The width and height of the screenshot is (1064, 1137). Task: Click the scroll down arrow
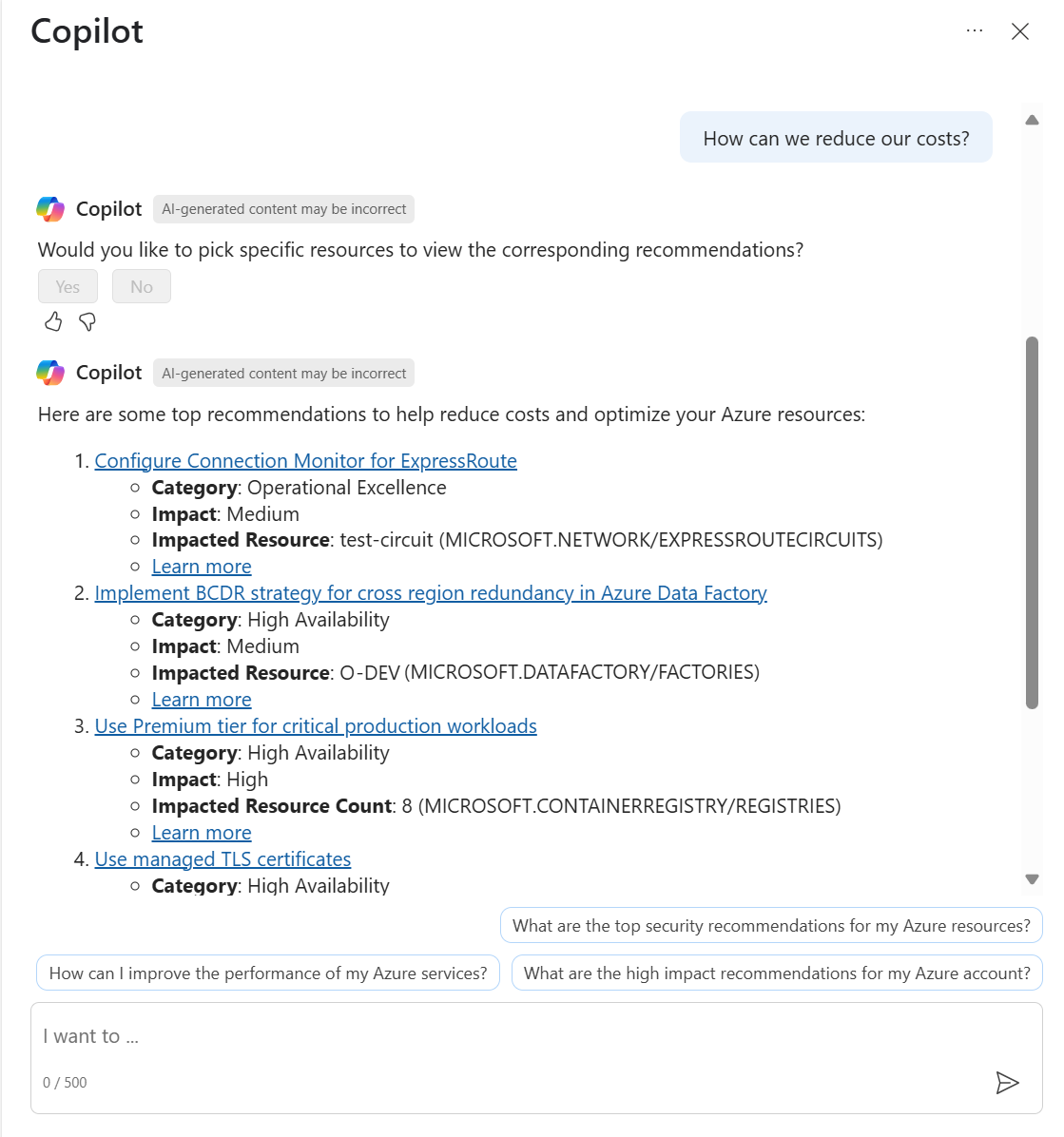(x=1032, y=879)
